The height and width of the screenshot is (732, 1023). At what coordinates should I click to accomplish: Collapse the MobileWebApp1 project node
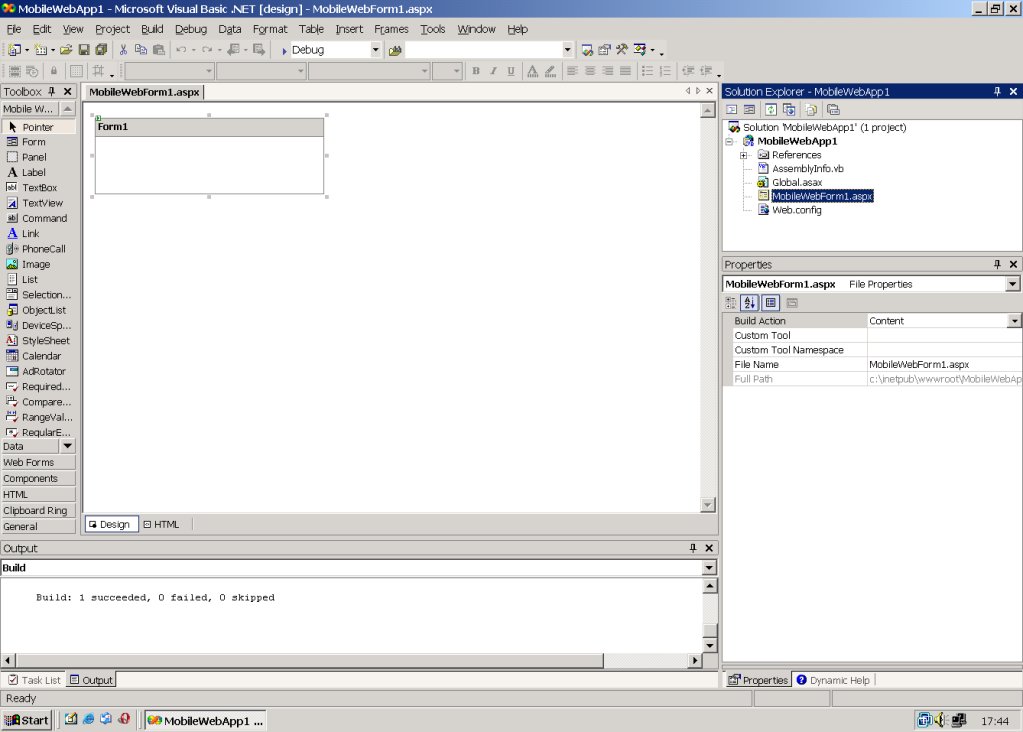tap(729, 142)
